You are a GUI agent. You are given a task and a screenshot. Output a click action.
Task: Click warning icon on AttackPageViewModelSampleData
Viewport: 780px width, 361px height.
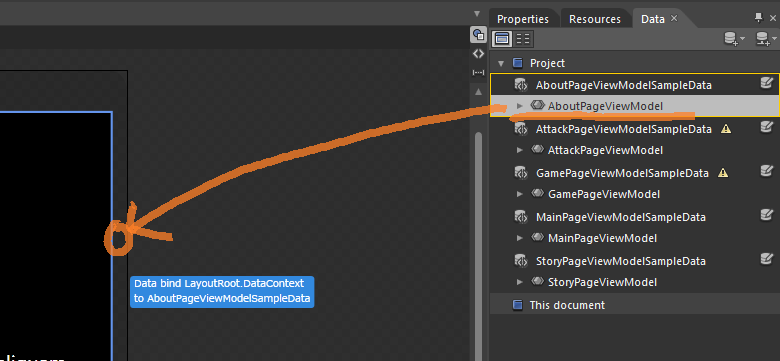click(x=726, y=129)
